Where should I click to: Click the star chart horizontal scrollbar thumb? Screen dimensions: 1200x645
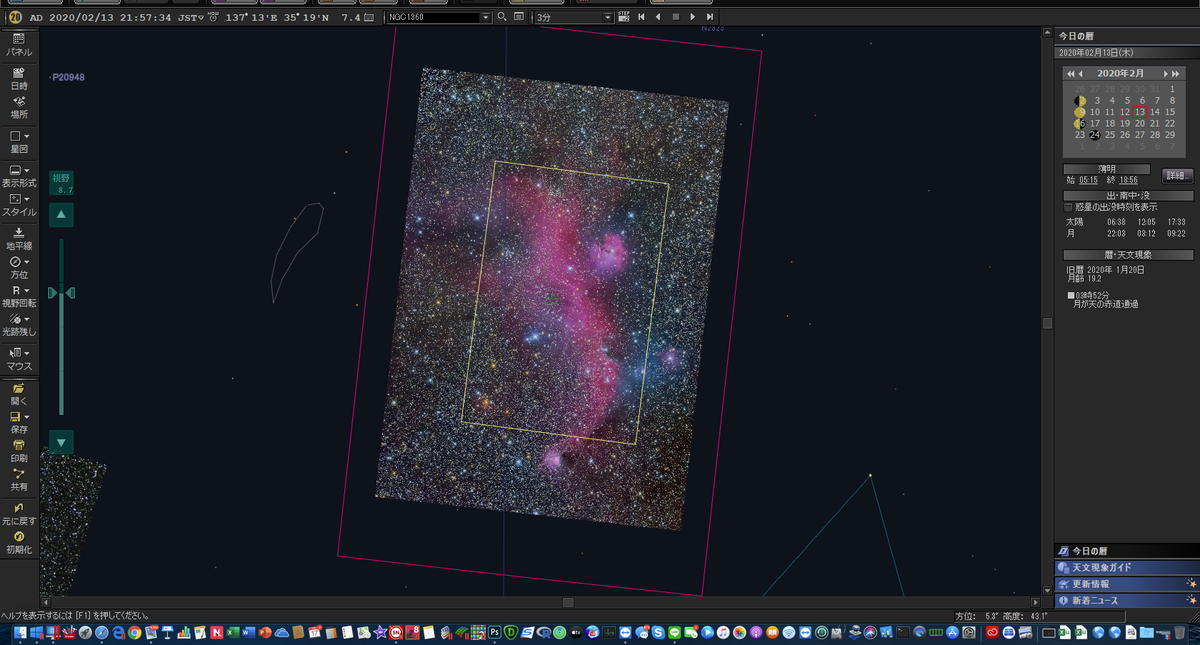coord(568,603)
